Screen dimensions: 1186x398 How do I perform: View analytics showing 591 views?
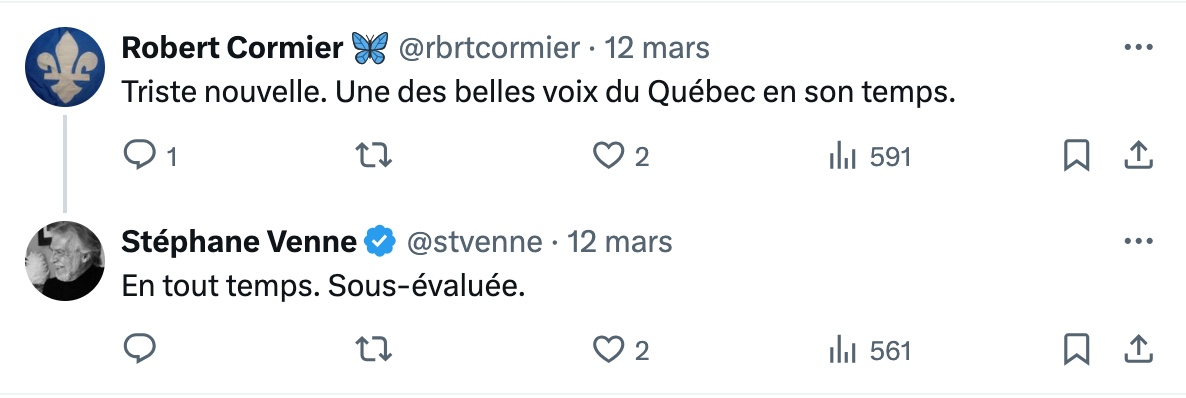pos(870,157)
